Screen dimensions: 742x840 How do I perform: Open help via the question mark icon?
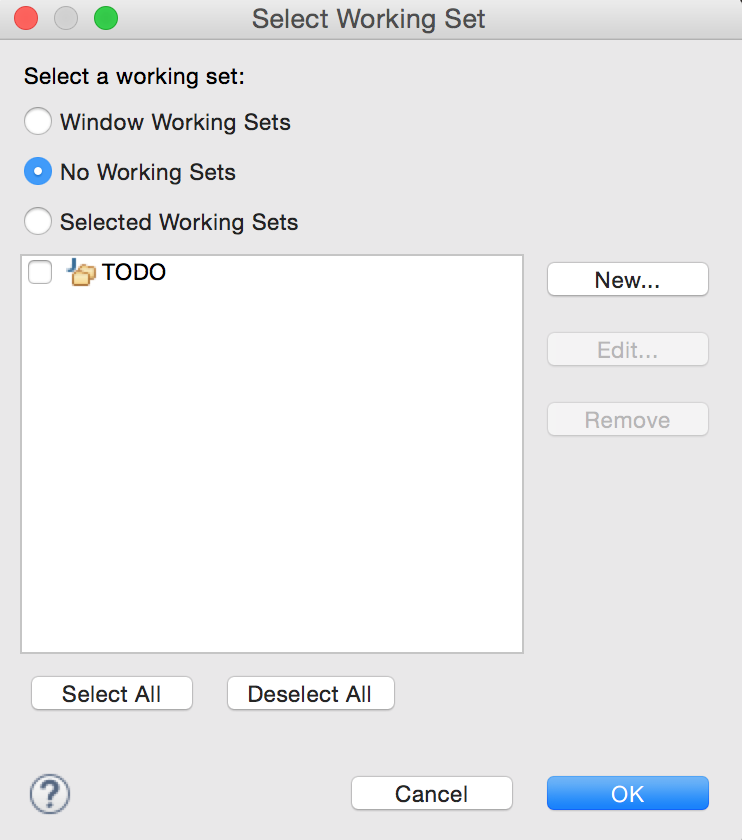(49, 793)
